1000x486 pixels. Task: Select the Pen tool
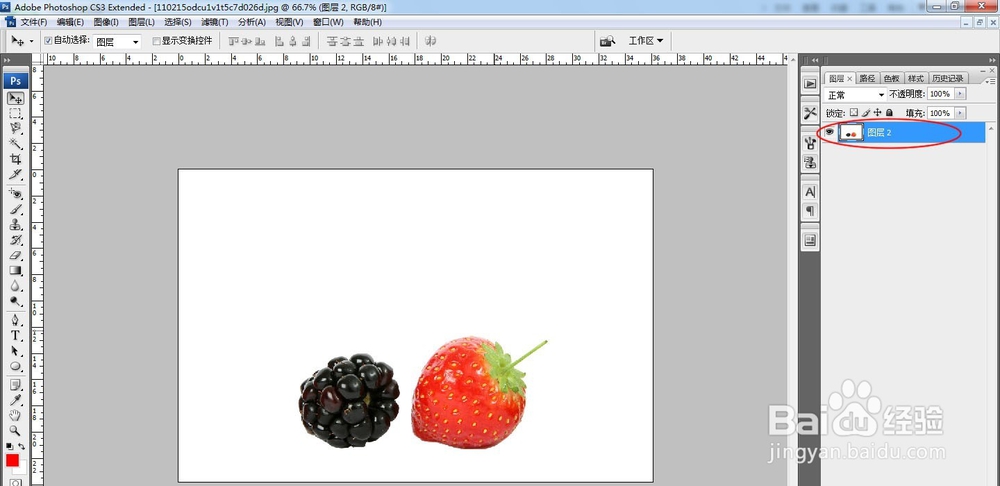[x=15, y=320]
